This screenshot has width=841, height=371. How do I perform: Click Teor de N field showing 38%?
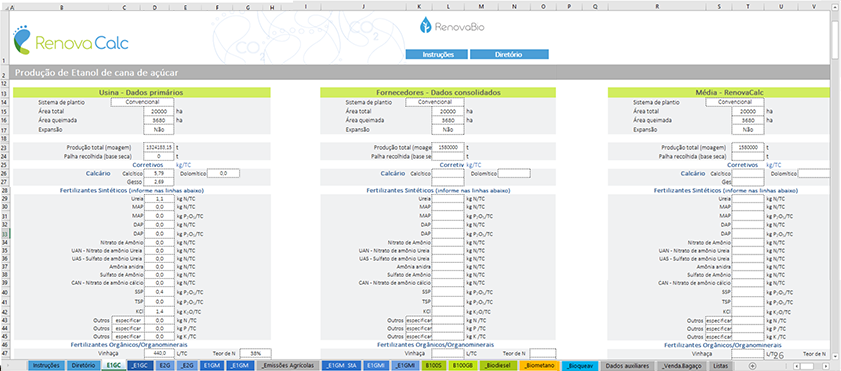click(255, 354)
